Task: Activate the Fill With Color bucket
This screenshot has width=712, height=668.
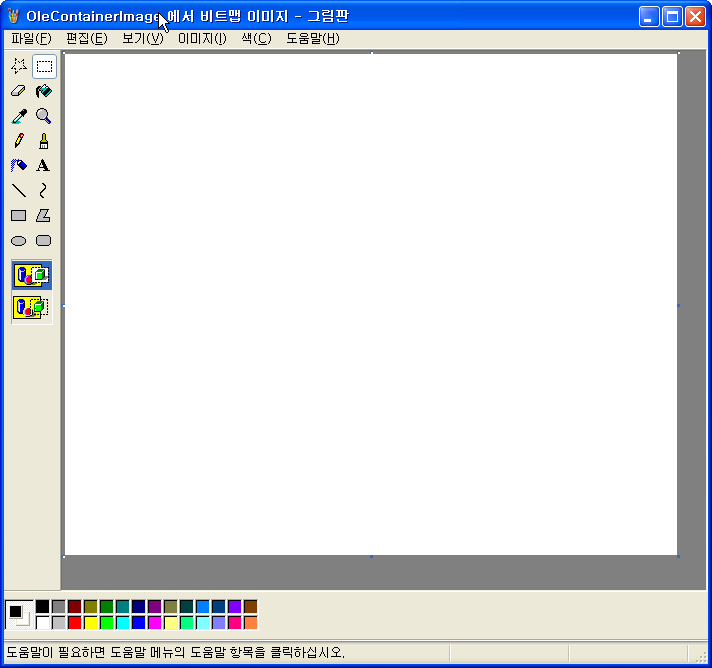Action: coord(44,91)
